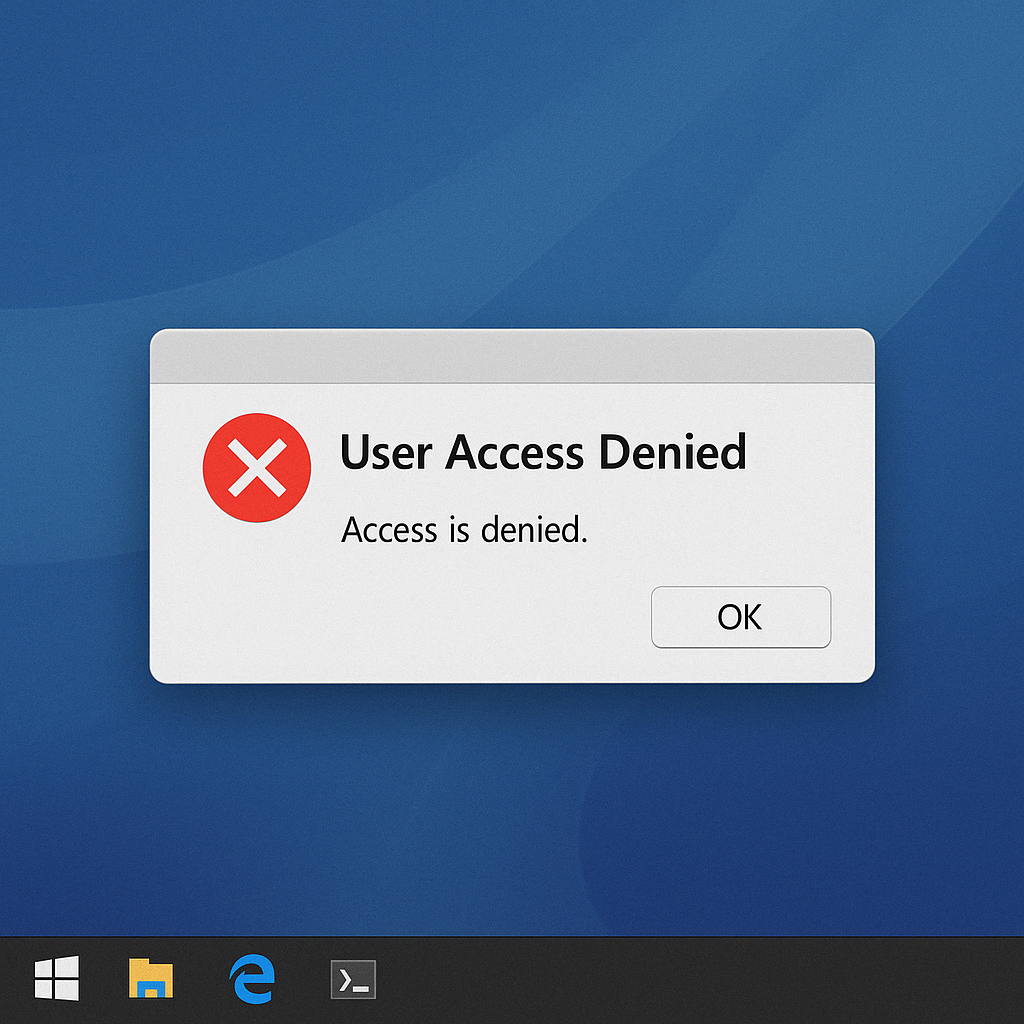Image resolution: width=1024 pixels, height=1024 pixels.
Task: Click empty desktop wallpaper above the dialog
Action: coord(512,160)
